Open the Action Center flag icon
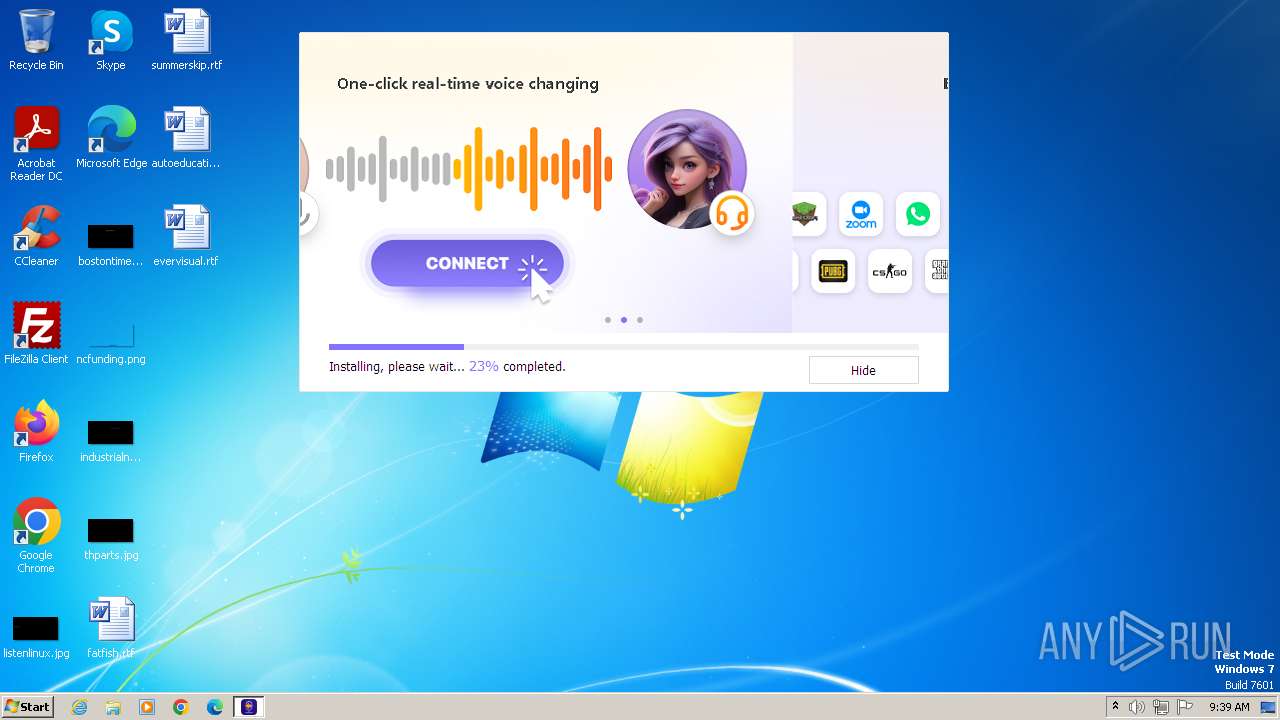 coord(1185,707)
